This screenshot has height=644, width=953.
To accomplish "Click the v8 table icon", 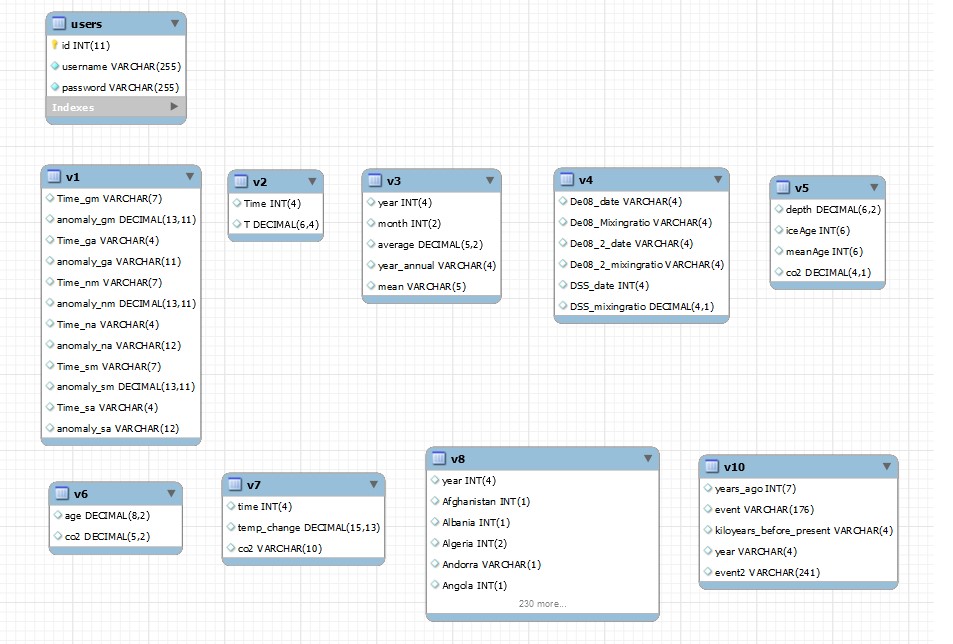I will pos(439,459).
